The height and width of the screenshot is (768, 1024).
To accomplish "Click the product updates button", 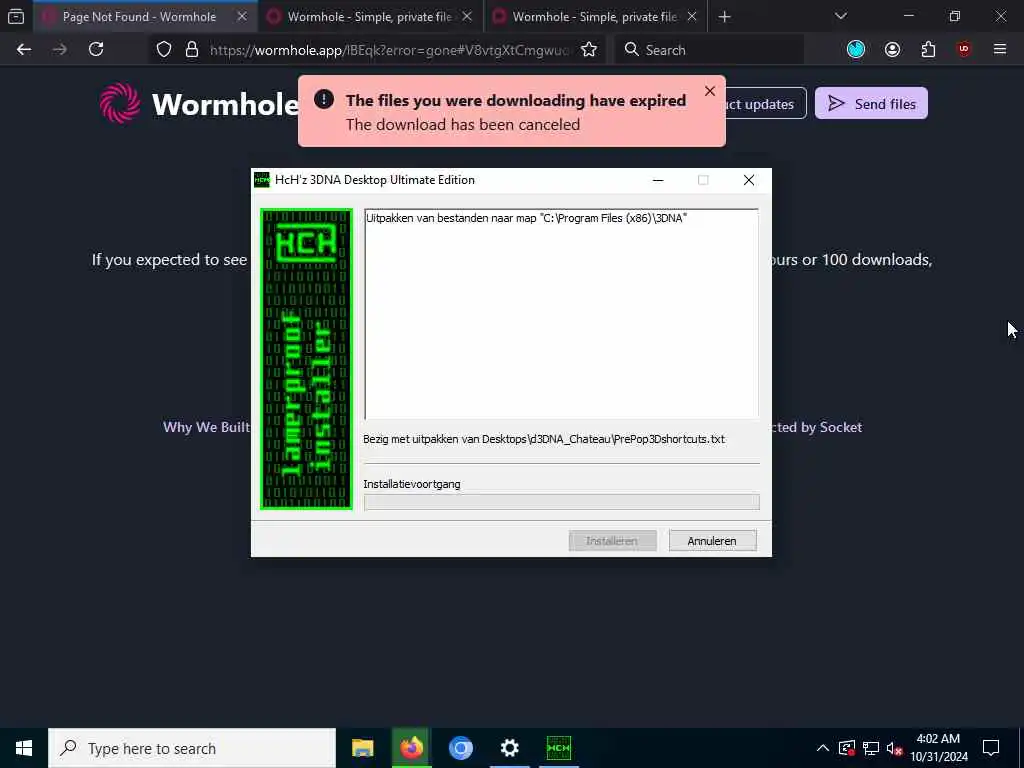I will click(765, 104).
